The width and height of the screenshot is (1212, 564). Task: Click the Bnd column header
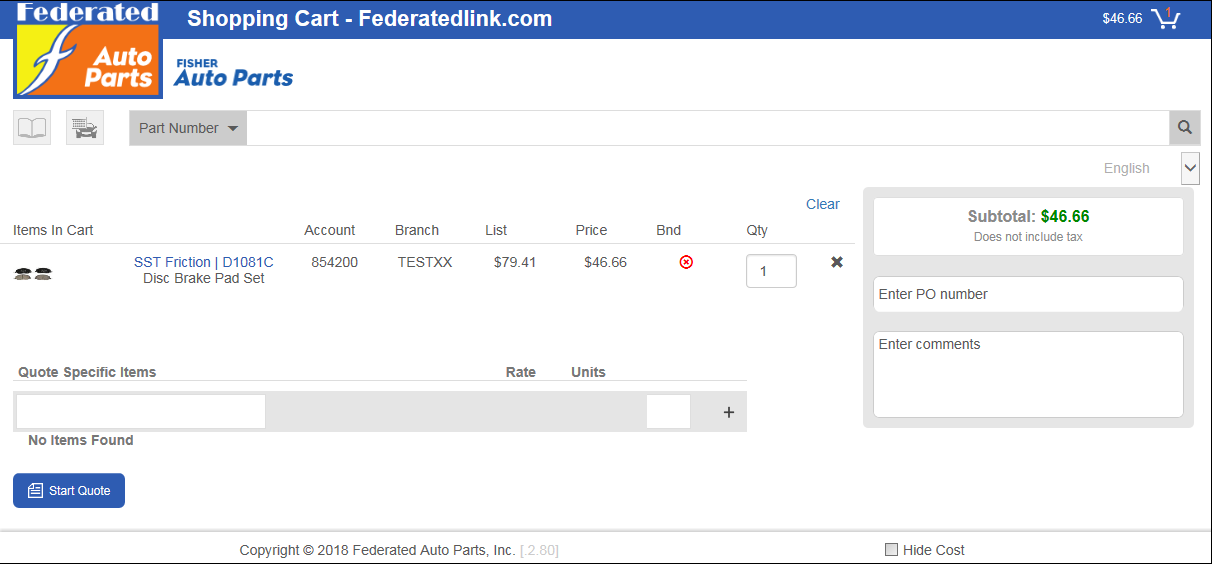668,230
